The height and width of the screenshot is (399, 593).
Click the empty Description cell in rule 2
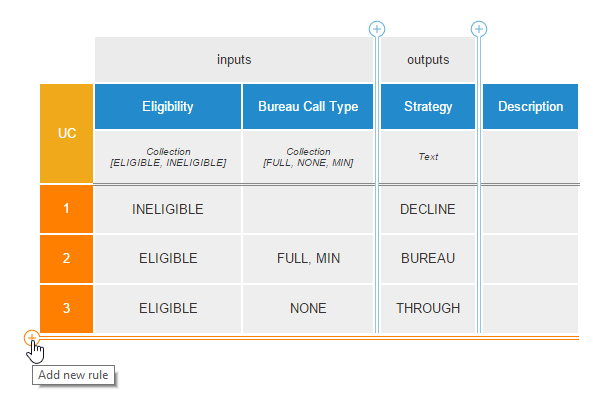tap(530, 259)
